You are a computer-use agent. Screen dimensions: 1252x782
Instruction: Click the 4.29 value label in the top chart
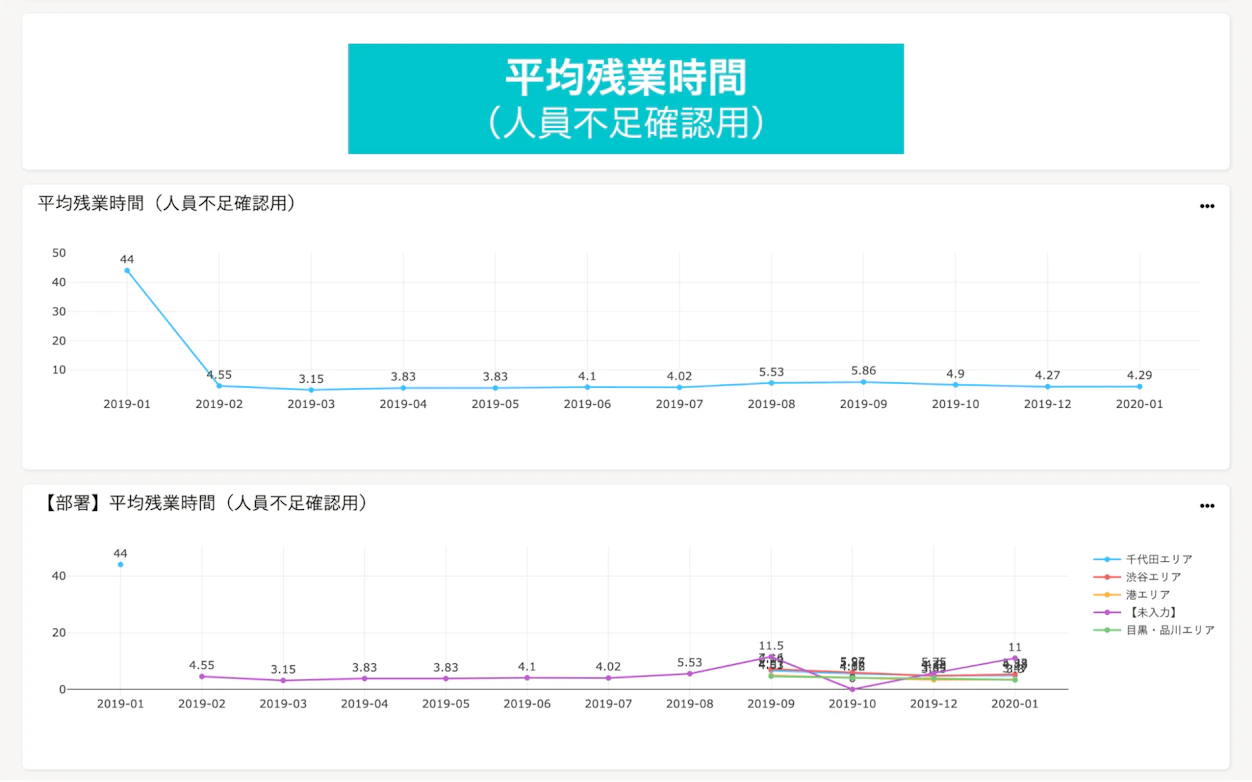click(1139, 376)
